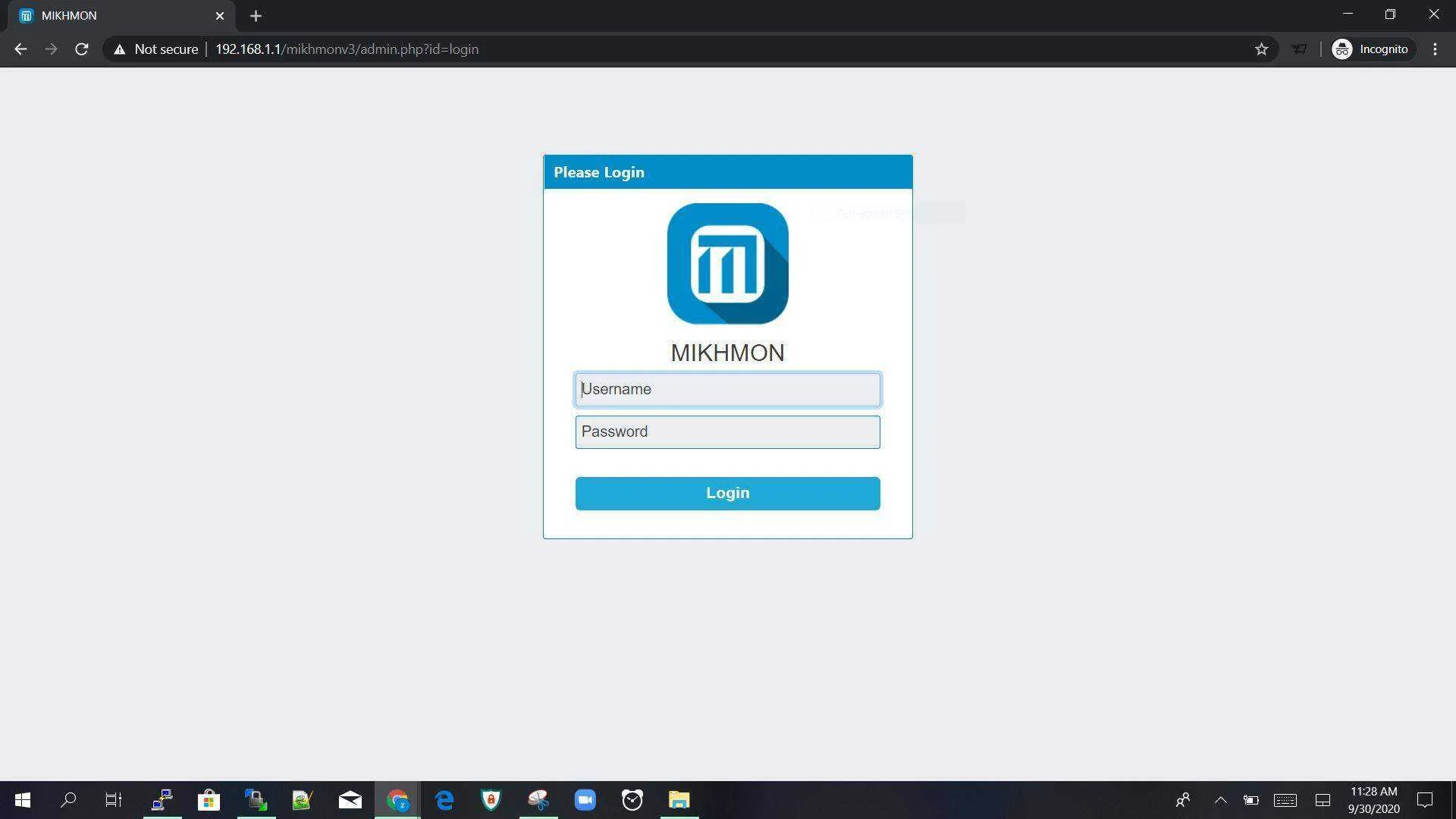This screenshot has height=819, width=1456.
Task: Click the address bar URL
Action: click(347, 49)
